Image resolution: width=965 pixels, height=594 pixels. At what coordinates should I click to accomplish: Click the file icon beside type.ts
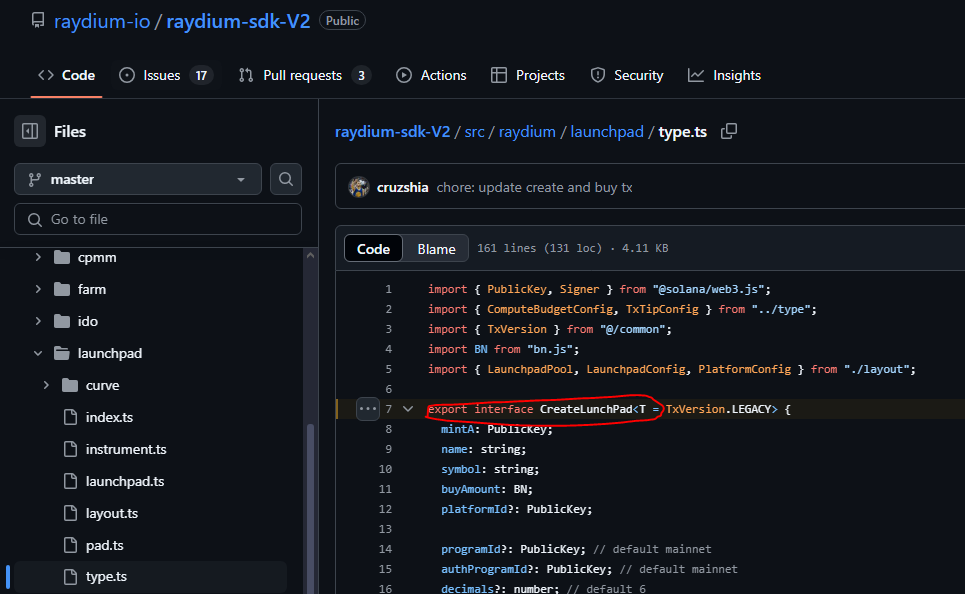click(x=70, y=577)
